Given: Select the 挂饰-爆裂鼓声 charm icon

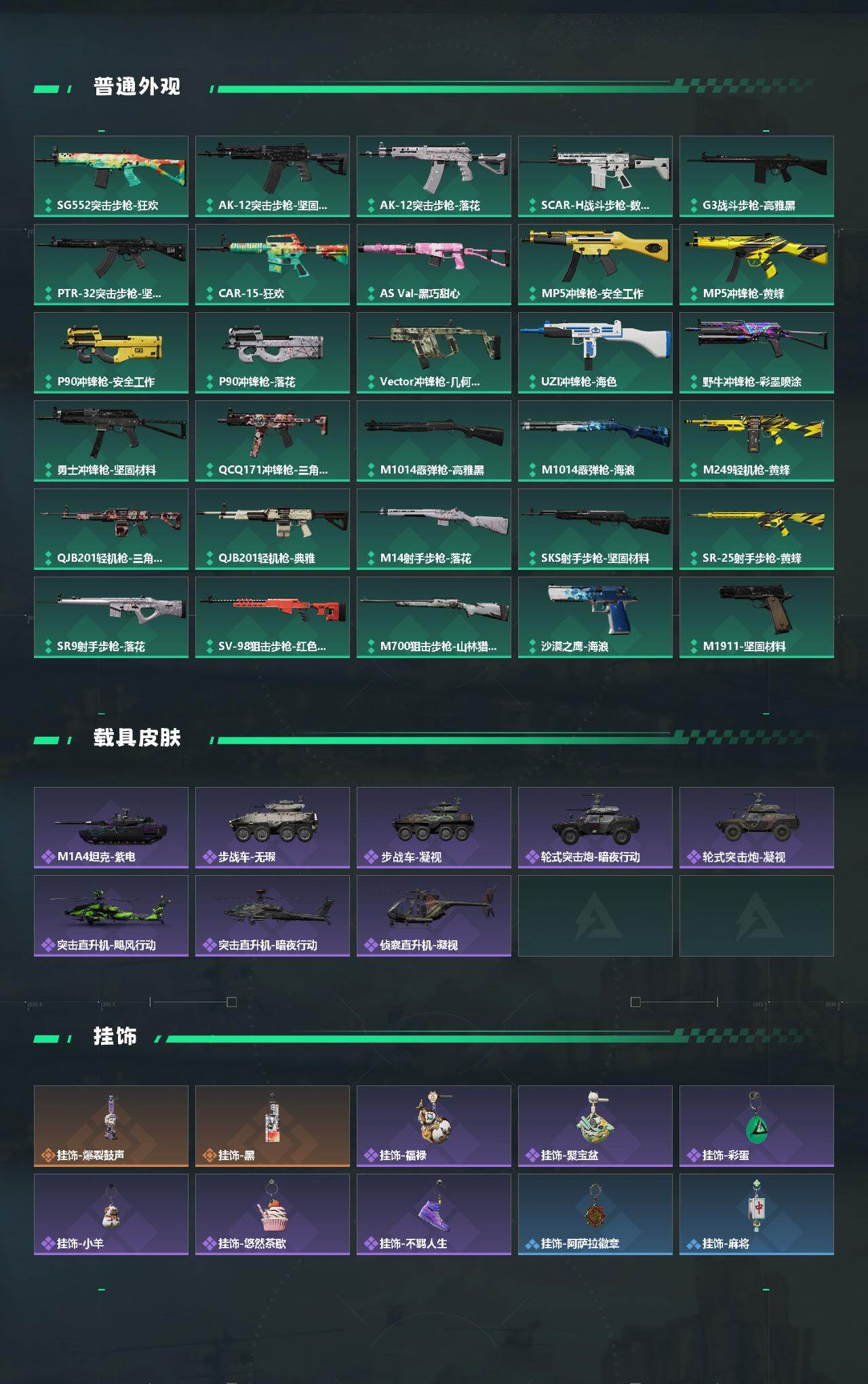Looking at the screenshot, I should coord(111,1126).
